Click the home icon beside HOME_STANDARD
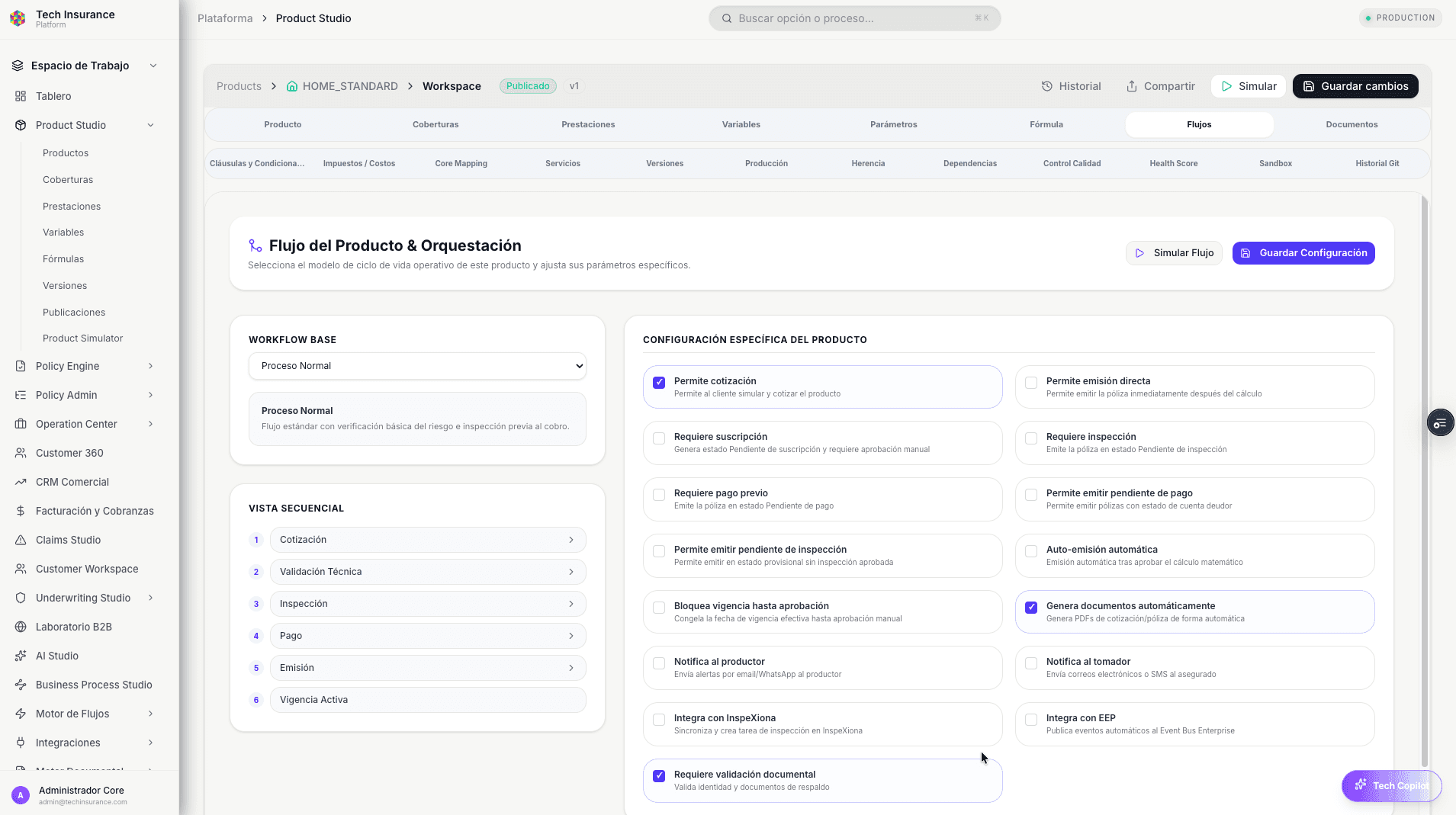Viewport: 1456px width, 815px height. (x=292, y=86)
